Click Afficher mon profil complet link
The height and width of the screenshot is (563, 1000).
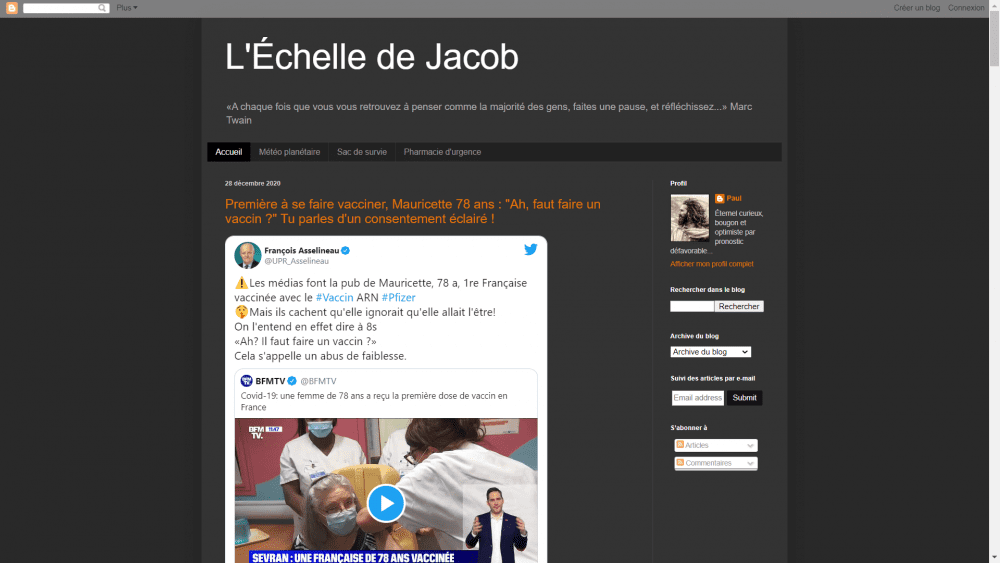(x=712, y=264)
